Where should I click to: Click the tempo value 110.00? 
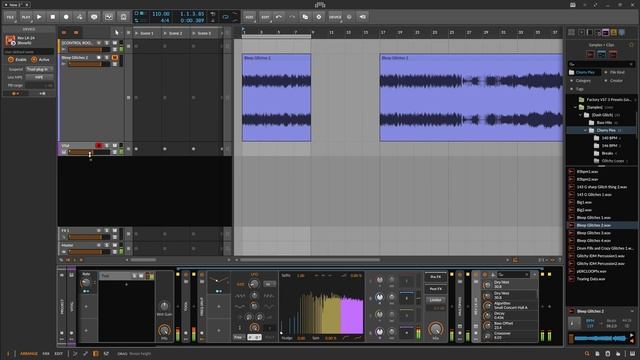click(161, 14)
